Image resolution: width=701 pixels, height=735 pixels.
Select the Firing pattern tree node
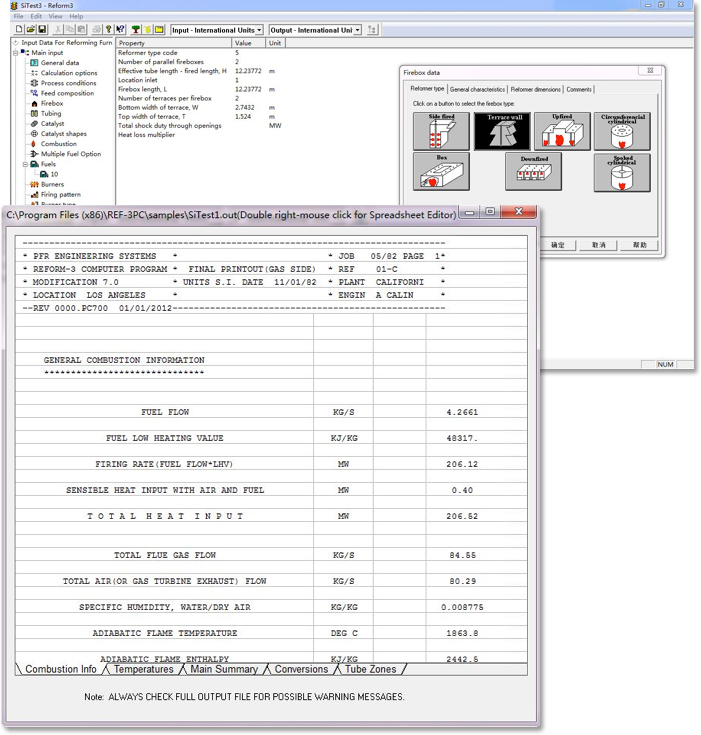point(60,195)
